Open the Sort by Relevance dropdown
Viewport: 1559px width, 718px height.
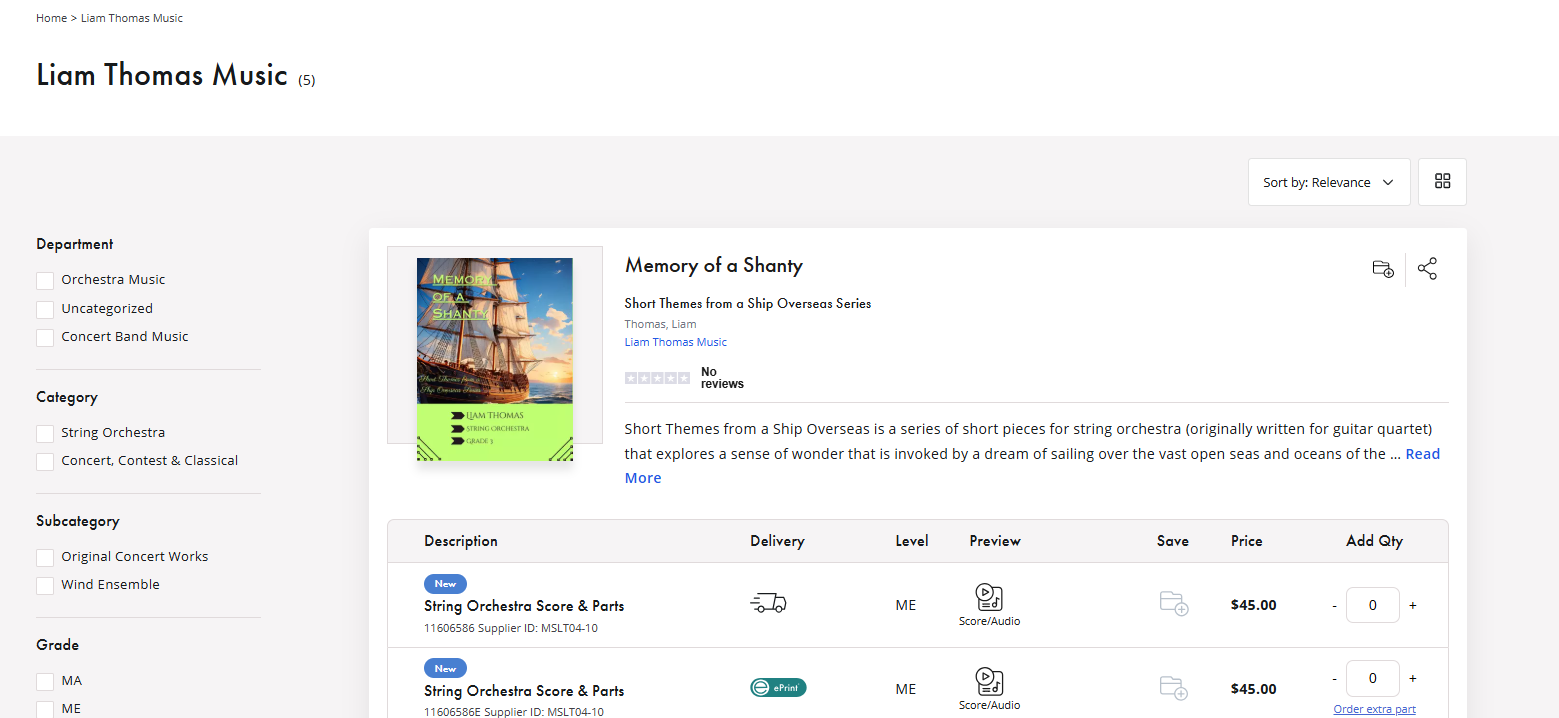(x=1329, y=182)
